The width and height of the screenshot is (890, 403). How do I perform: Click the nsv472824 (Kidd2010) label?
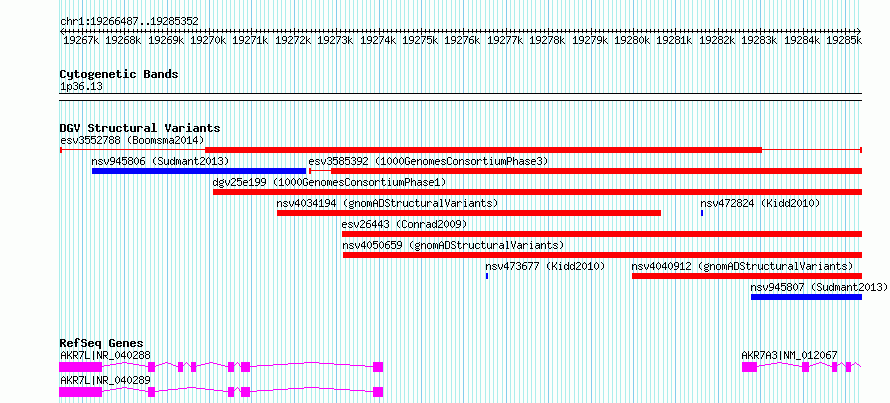(760, 203)
